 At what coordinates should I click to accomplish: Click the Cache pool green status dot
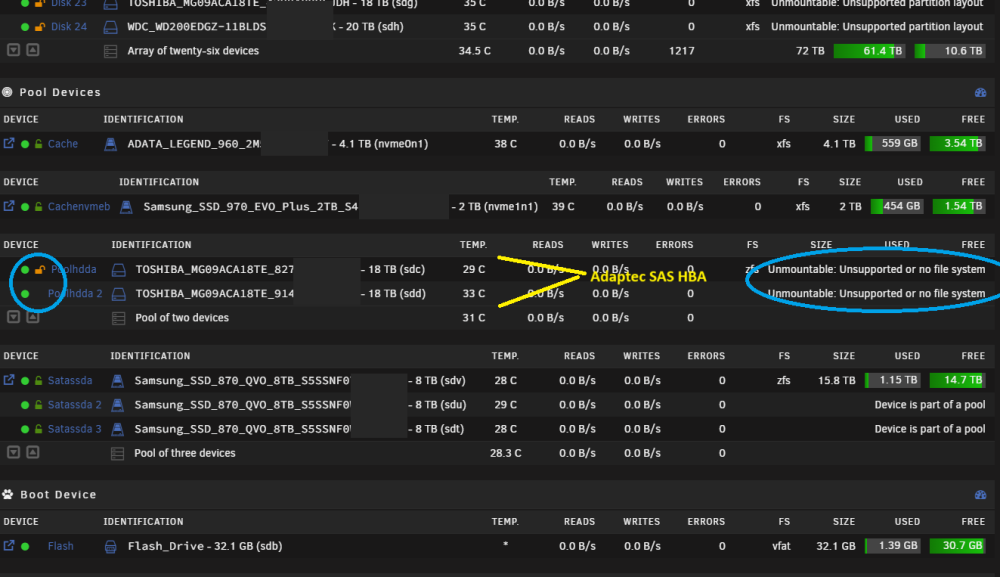click(x=25, y=144)
